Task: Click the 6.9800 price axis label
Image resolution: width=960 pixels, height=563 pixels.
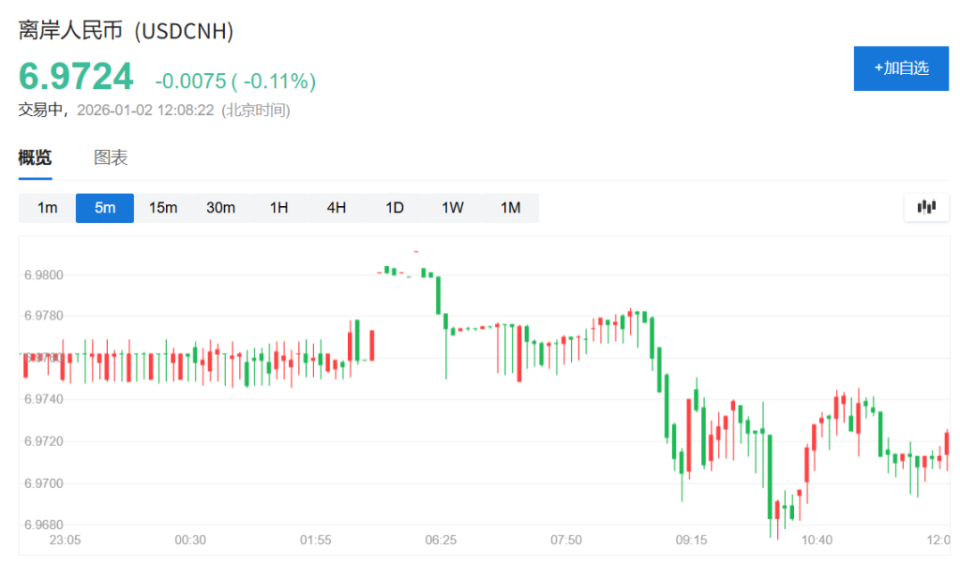Action: 42,275
